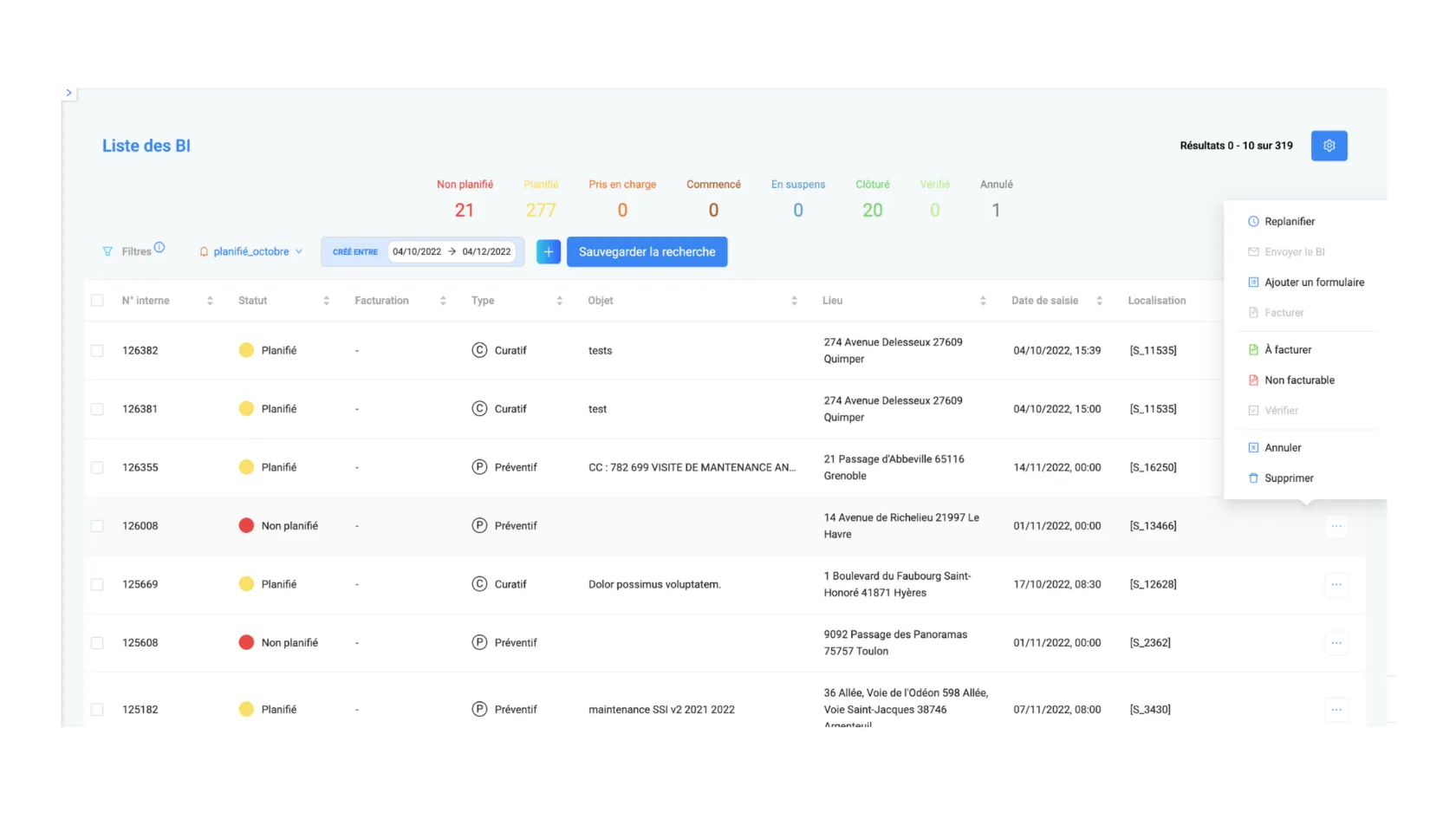Click the start date 04/10/2022 field
Viewport: 1456px width, 819px height.
pyautogui.click(x=417, y=251)
